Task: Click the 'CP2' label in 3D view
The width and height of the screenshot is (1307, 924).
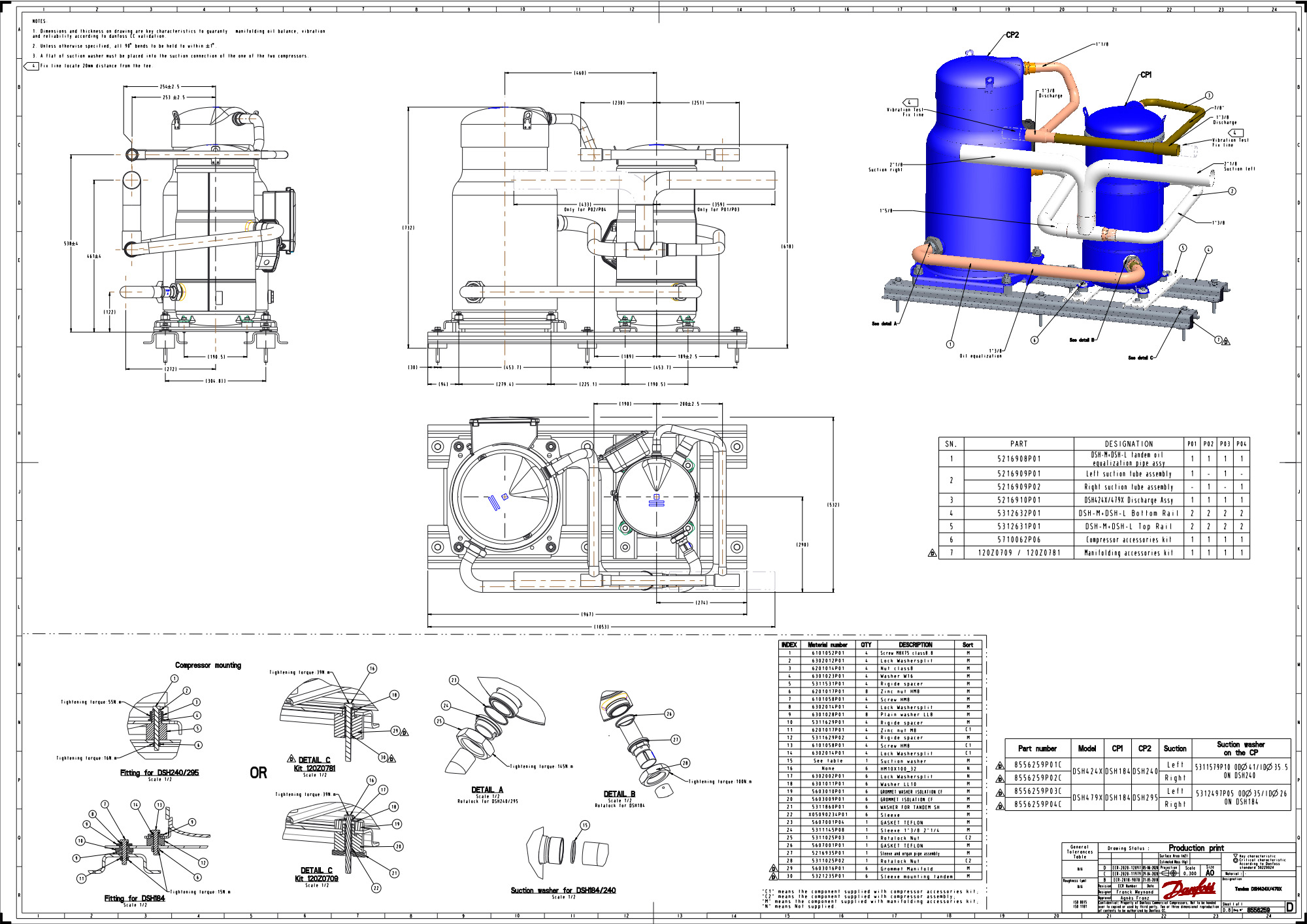Action: [x=1012, y=35]
